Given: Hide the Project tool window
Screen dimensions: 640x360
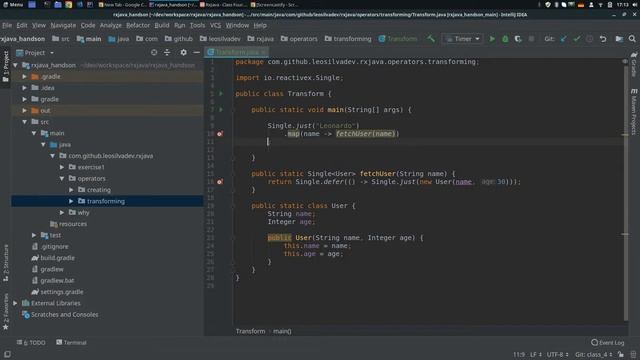Looking at the screenshot, I should (196, 53).
